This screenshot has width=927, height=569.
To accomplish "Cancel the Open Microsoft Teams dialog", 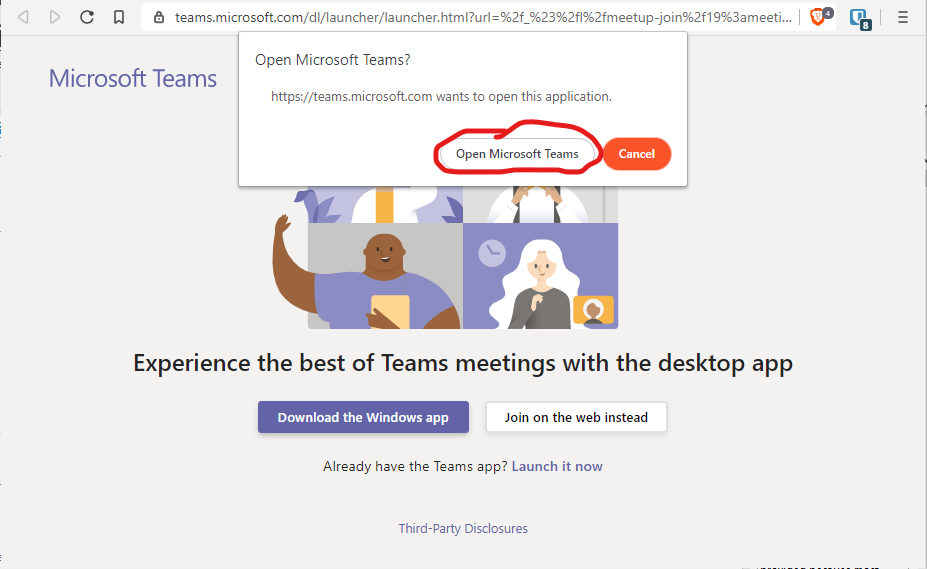I will 636,154.
